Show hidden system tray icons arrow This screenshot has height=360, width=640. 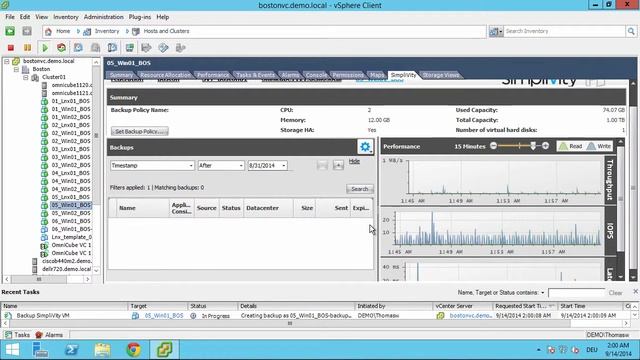pyautogui.click(x=538, y=350)
